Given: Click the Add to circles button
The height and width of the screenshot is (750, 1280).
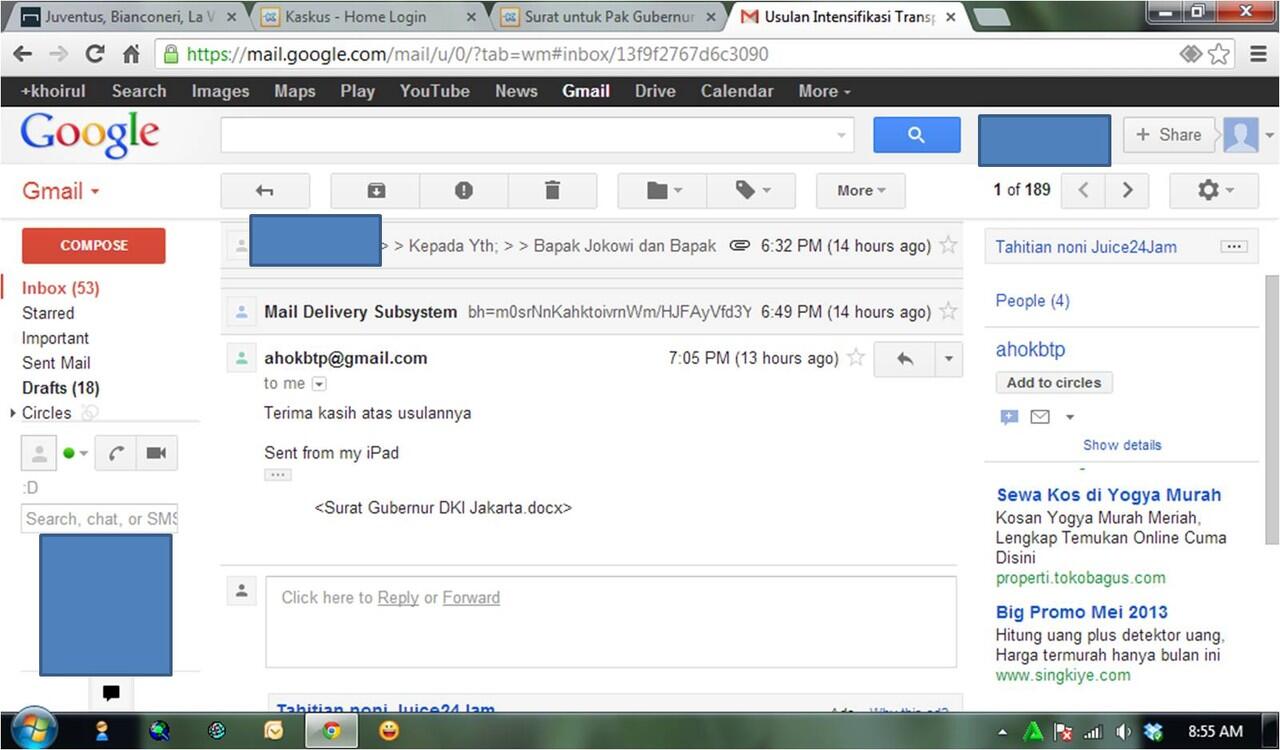Looking at the screenshot, I should tap(1054, 383).
